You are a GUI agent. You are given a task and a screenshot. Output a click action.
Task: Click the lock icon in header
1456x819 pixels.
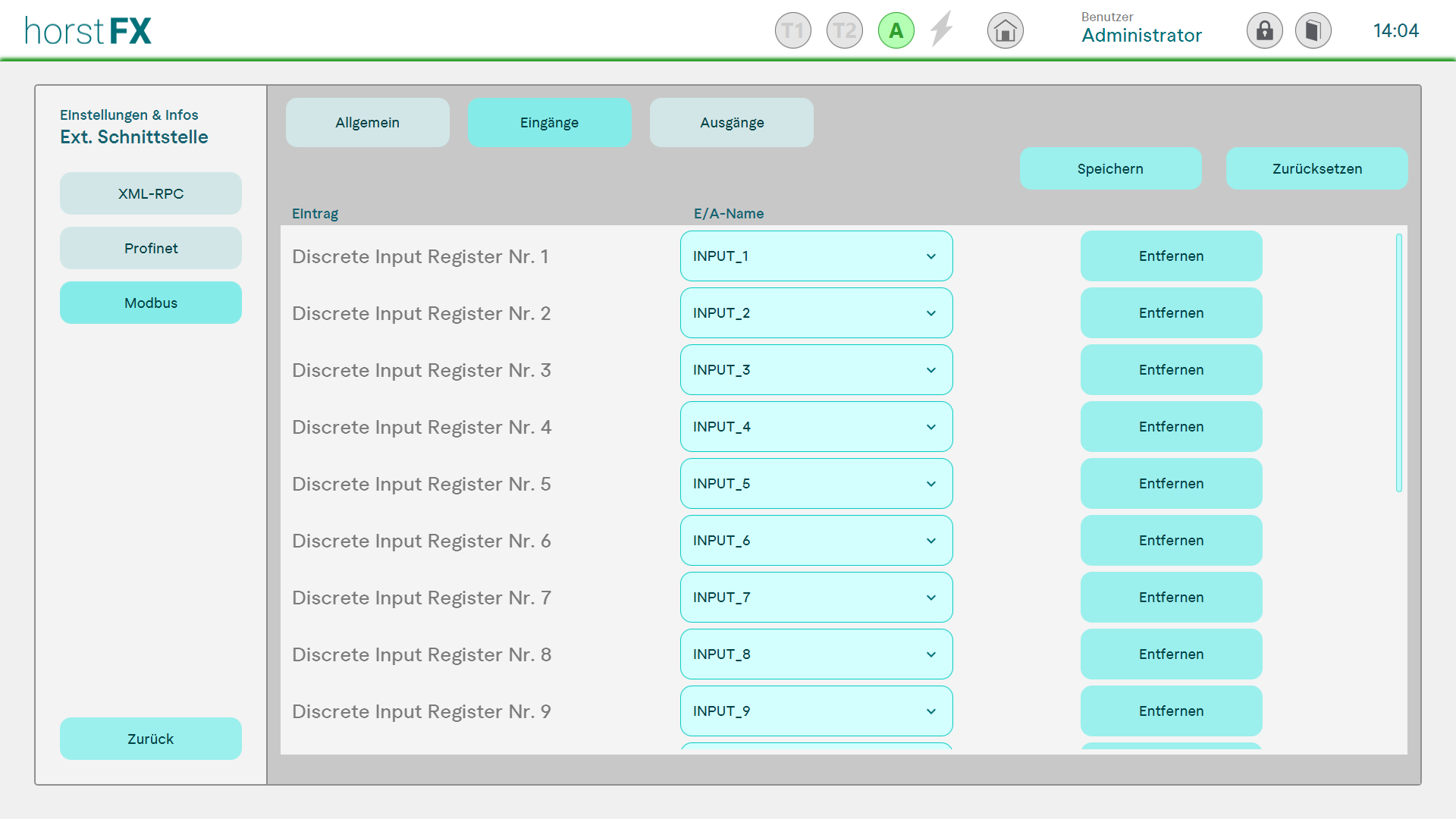pyautogui.click(x=1264, y=31)
